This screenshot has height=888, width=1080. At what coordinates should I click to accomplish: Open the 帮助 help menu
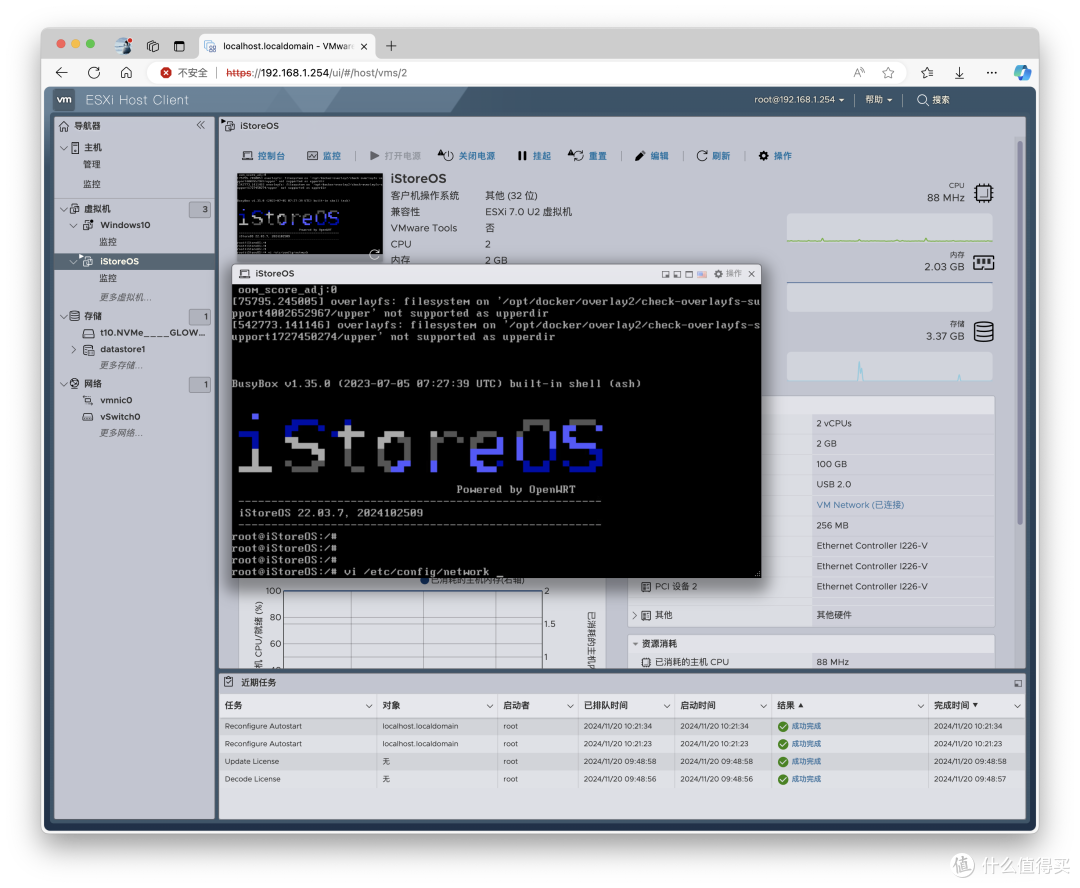874,99
